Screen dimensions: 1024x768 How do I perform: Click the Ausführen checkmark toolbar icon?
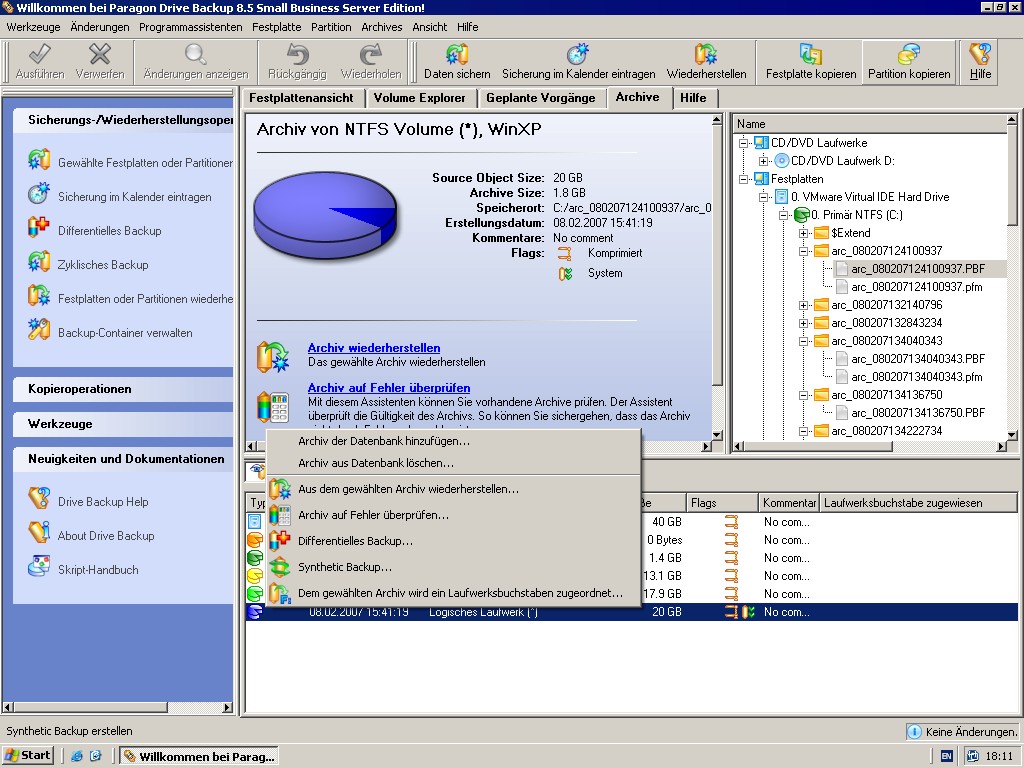point(40,54)
